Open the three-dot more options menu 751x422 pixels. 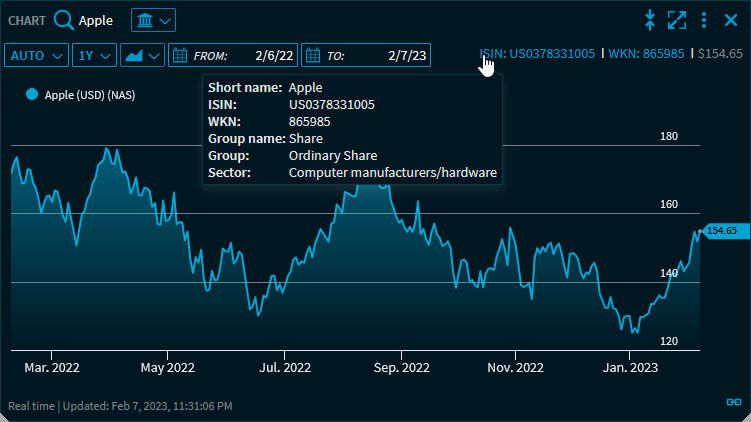pyautogui.click(x=704, y=20)
